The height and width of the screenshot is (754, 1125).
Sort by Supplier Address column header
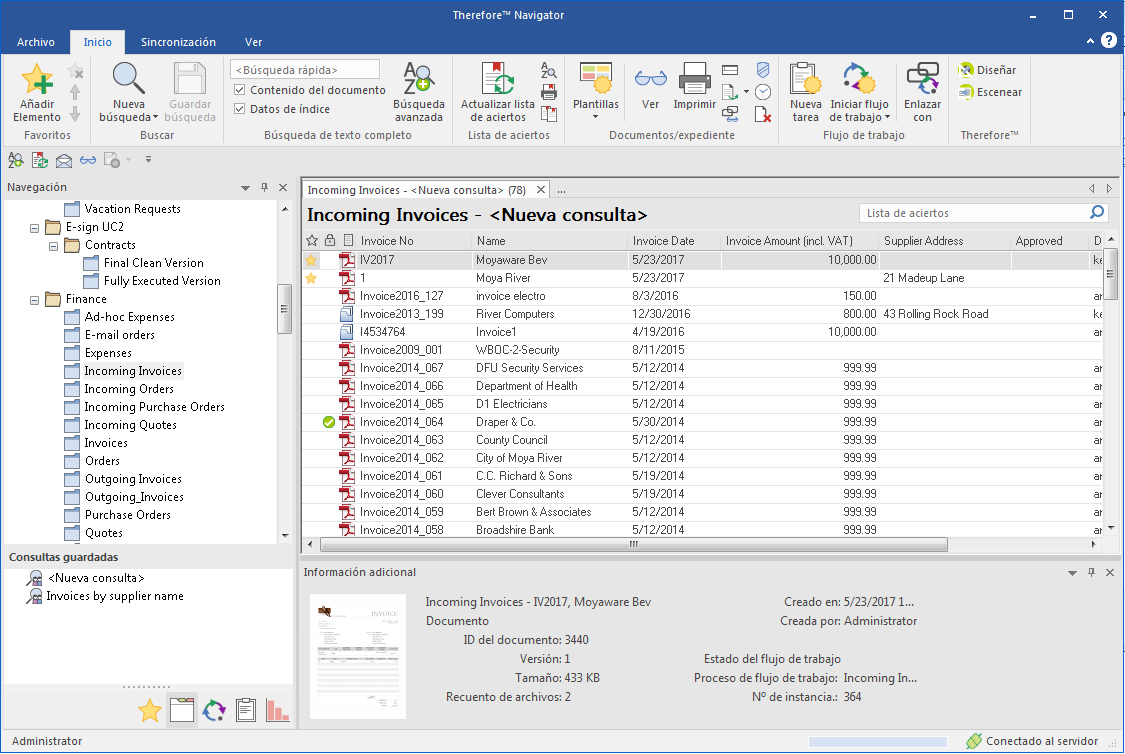click(x=943, y=241)
